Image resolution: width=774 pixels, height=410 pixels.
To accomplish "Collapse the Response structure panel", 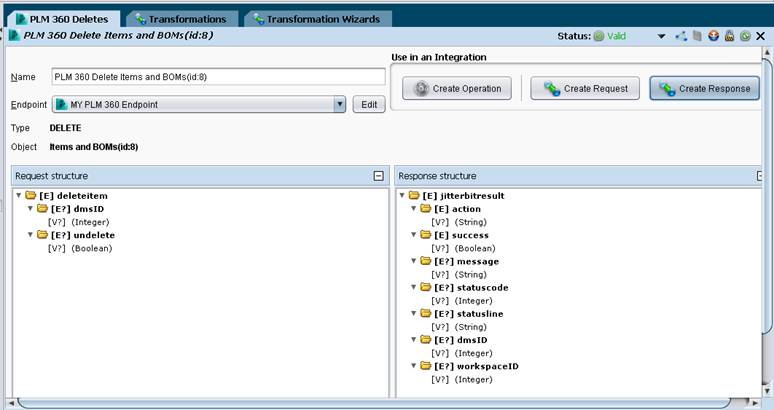I will point(760,176).
